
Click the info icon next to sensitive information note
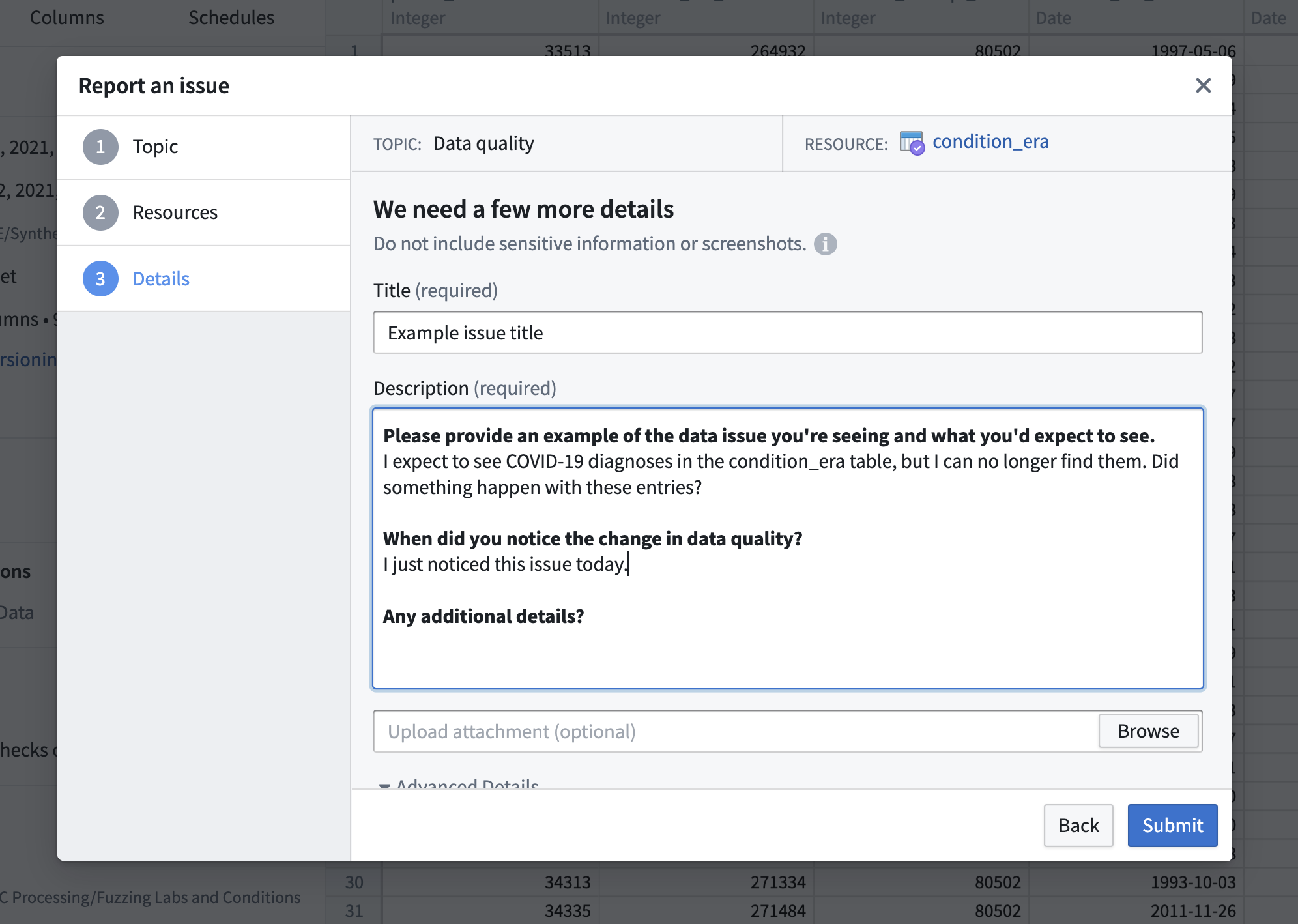825,244
